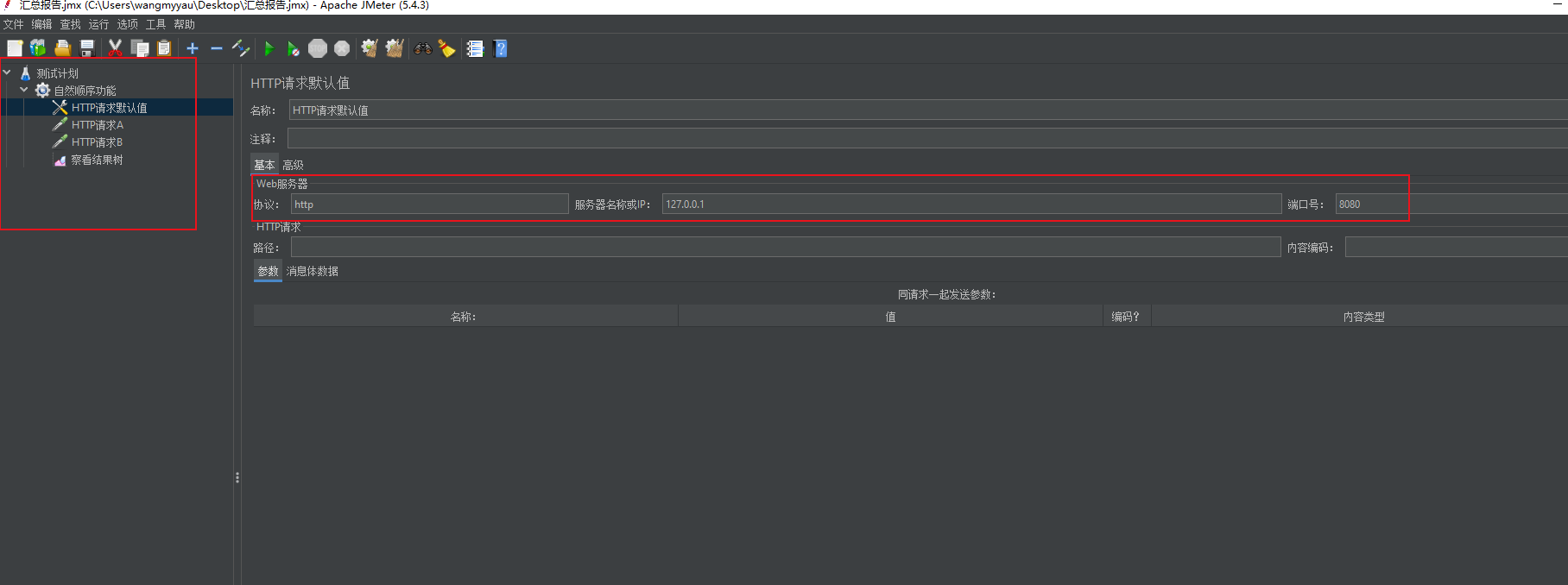Open the 查找 menu
Image resolution: width=1568 pixels, height=585 pixels.
pos(70,24)
